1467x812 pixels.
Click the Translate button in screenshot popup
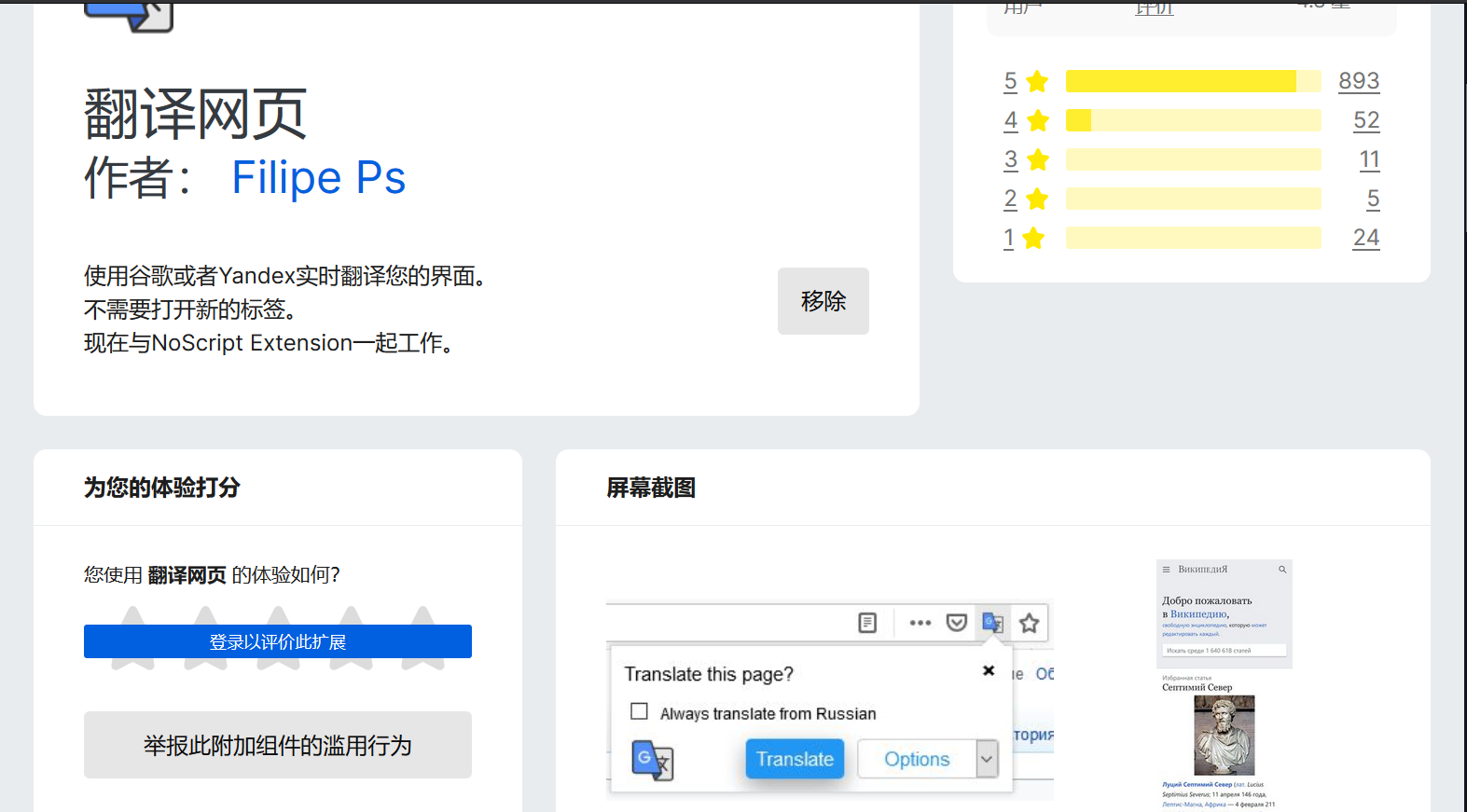(795, 759)
